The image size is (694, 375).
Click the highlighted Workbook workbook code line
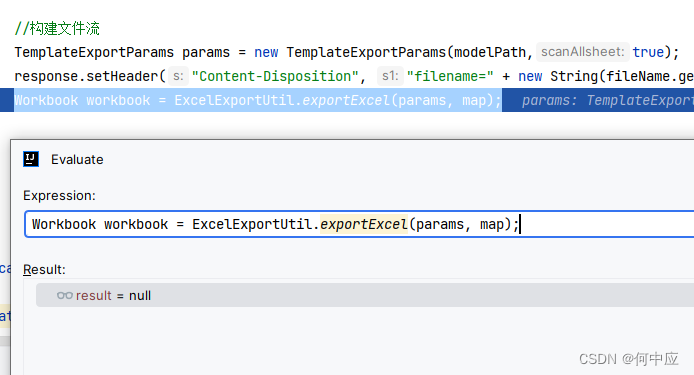click(258, 101)
